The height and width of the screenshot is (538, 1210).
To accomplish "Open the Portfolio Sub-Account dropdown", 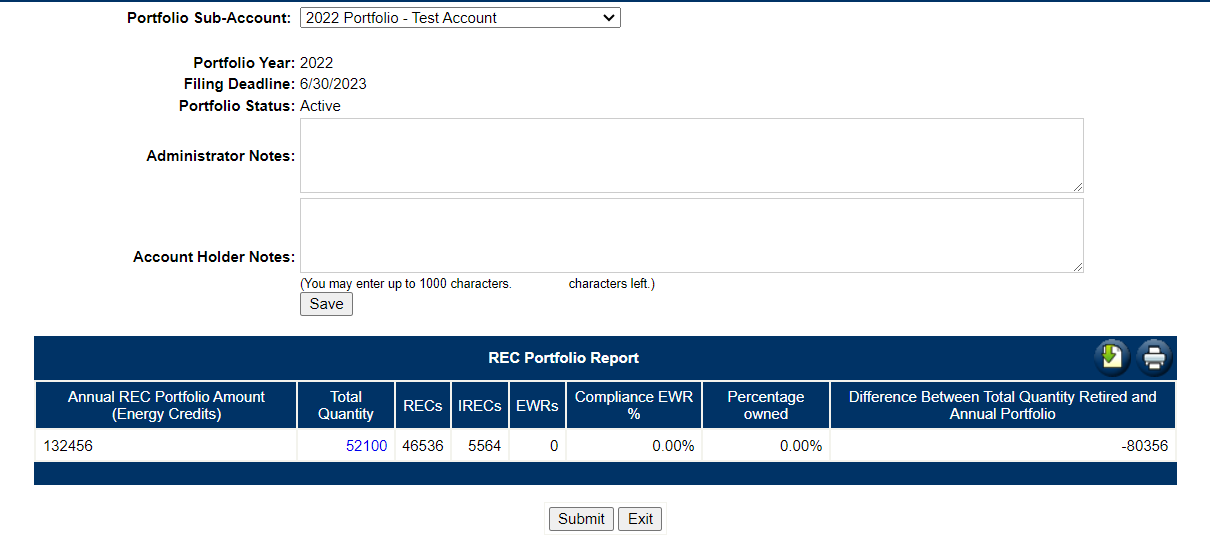I will [460, 18].
